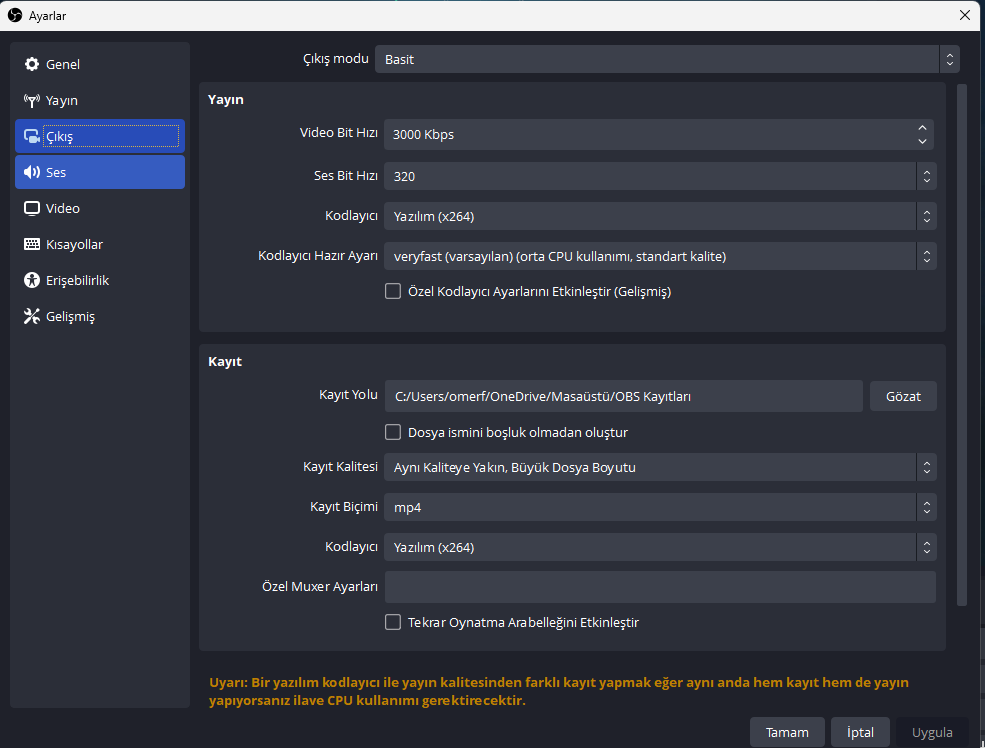Click the Uygula apply button
The image size is (985, 748).
click(x=932, y=732)
